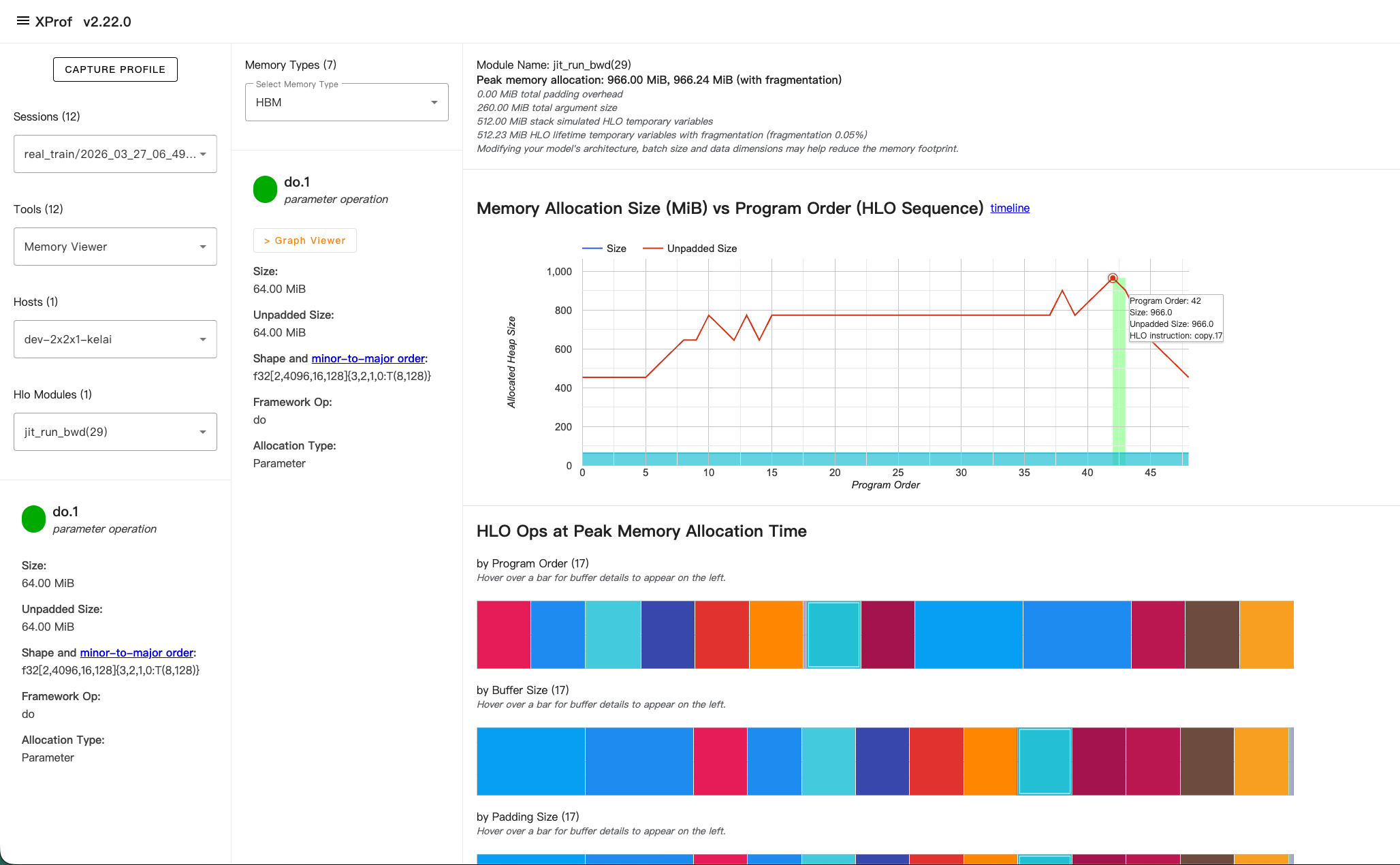The height and width of the screenshot is (865, 1400).
Task: Click the 'Memory Allocation Size (MiB) vs Program Order' heading
Action: click(730, 208)
